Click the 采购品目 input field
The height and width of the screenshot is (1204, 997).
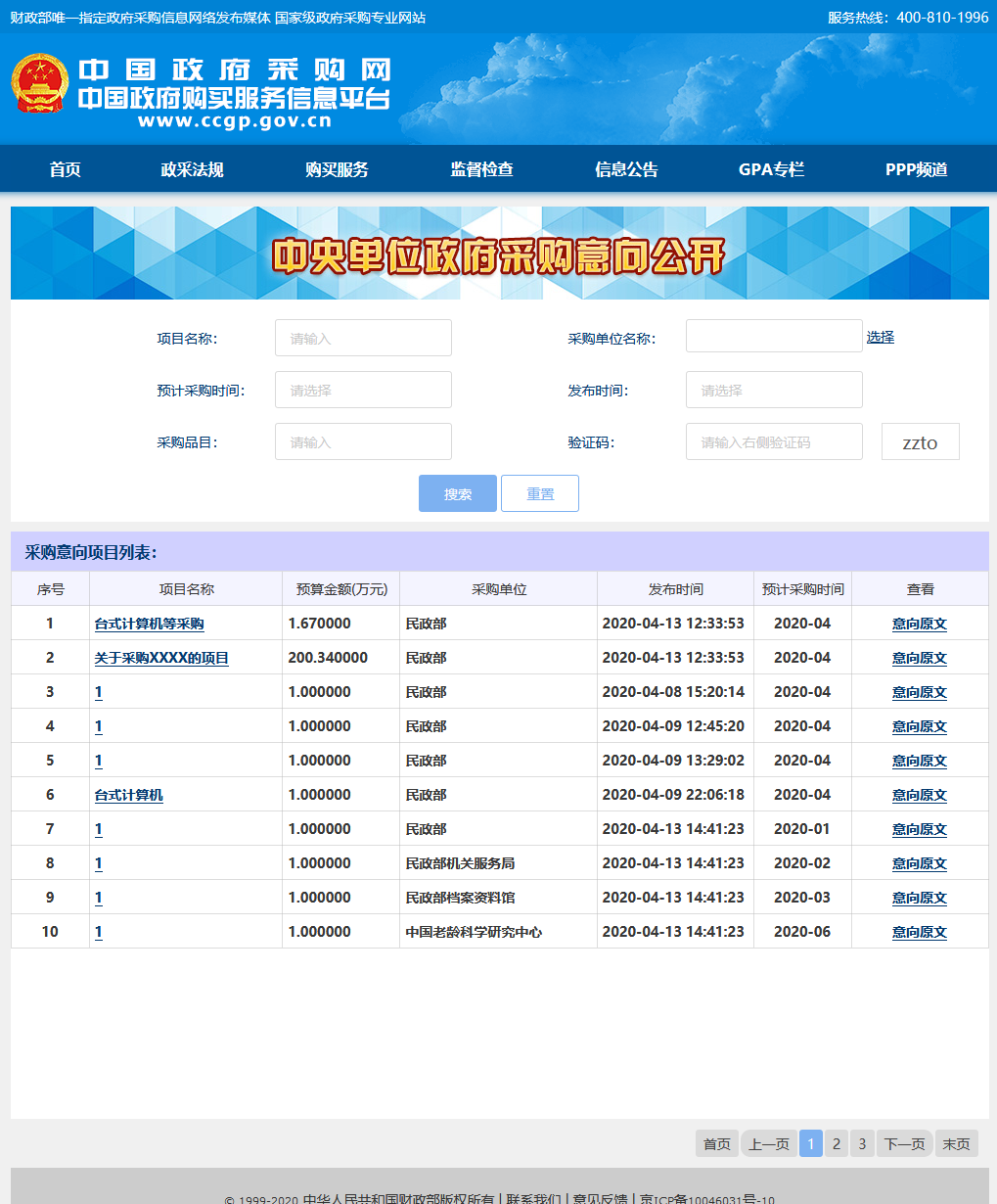coord(362,441)
